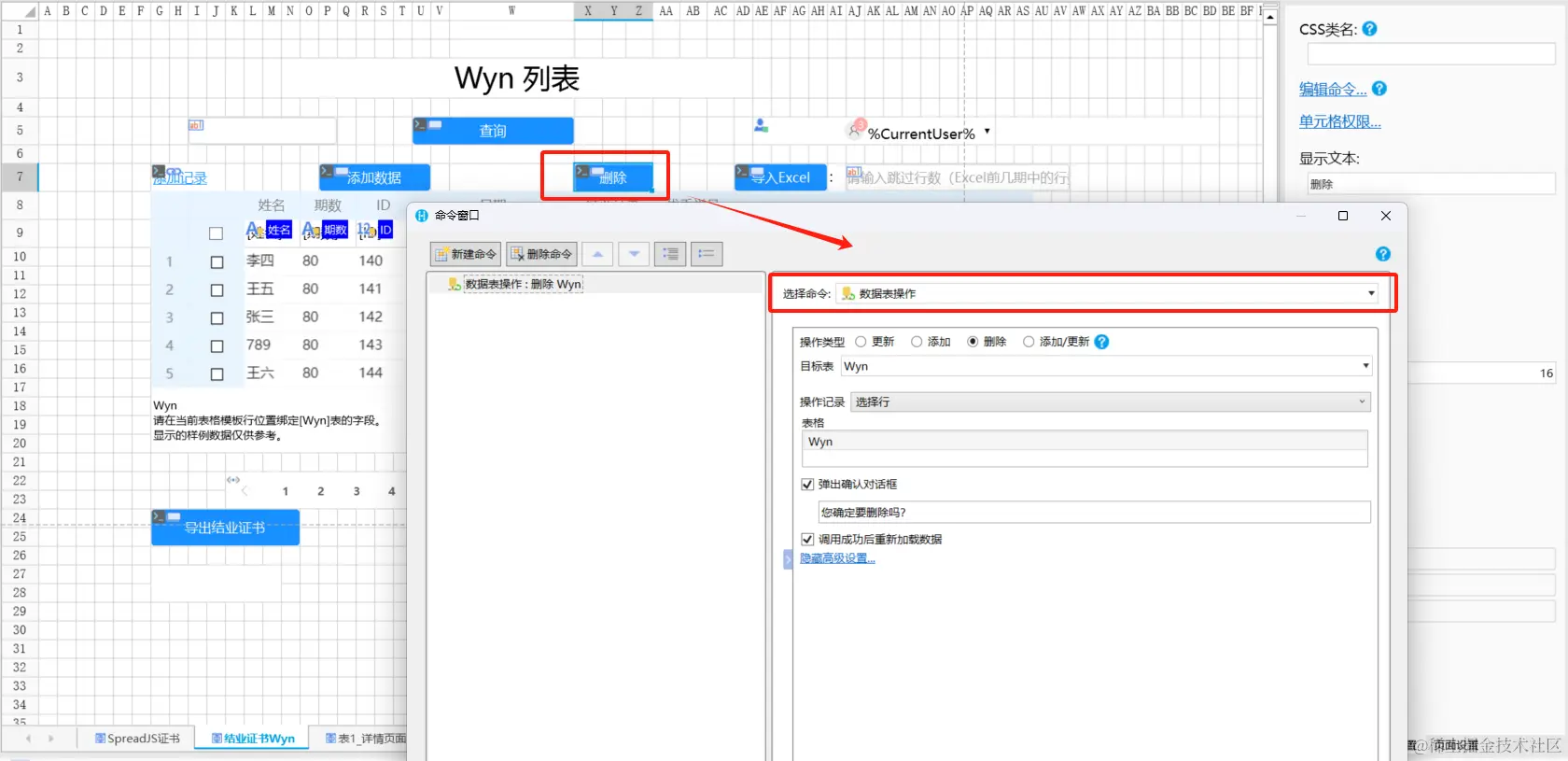
Task: Click the 添加记录 link in the sheet
Action: [x=180, y=176]
